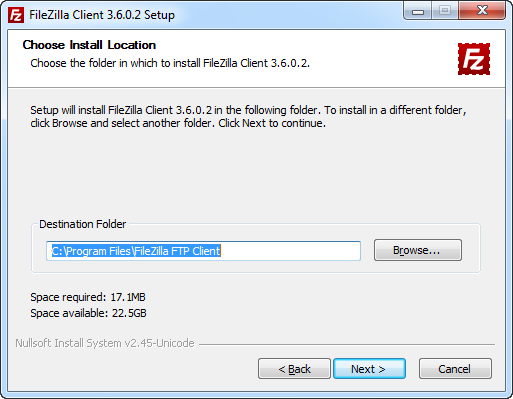Click the FileZilla icon in title bar
This screenshot has width=513, height=399.
pyautogui.click(x=16, y=15)
